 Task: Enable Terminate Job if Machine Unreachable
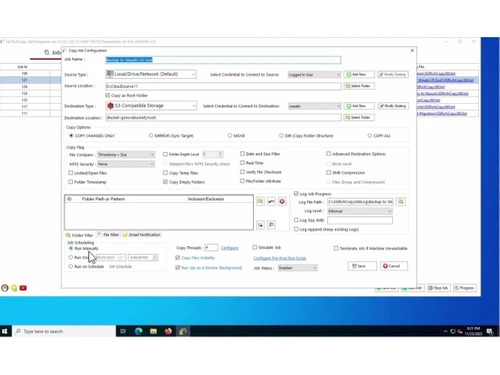(x=336, y=248)
